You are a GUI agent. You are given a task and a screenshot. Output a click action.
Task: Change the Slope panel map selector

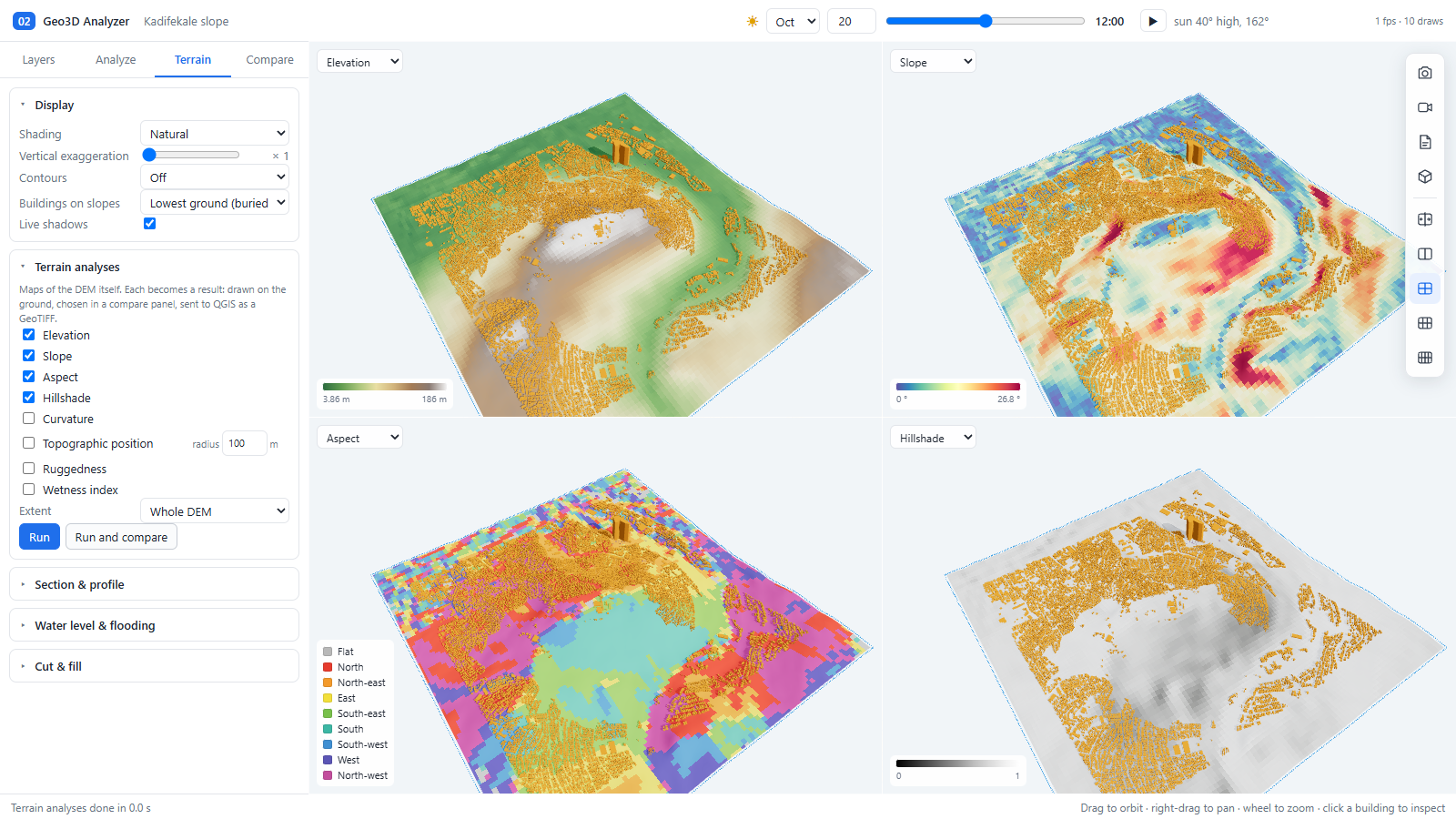click(x=933, y=62)
